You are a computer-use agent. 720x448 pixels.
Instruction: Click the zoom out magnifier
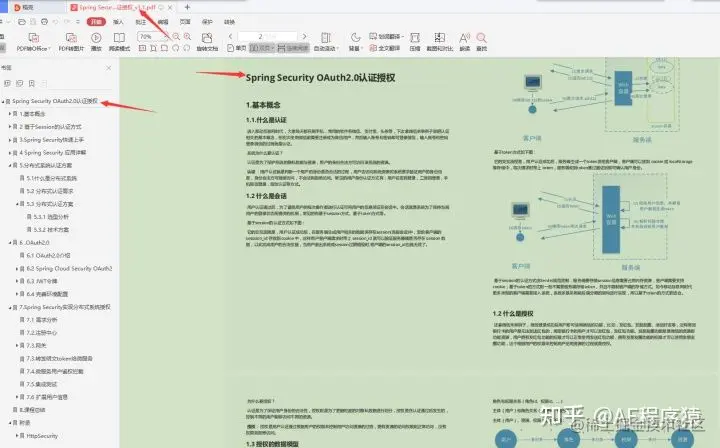click(x=176, y=36)
